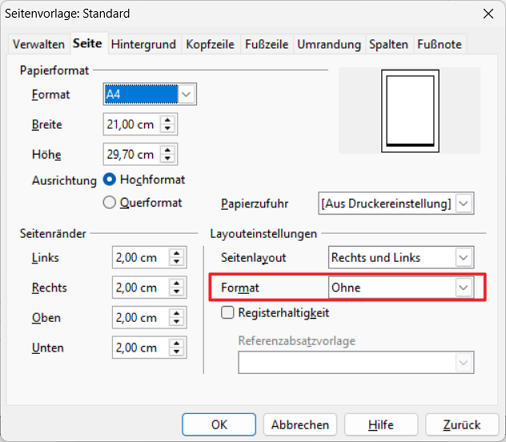Switch to the Hintergrund tab
The width and height of the screenshot is (506, 442).
click(143, 44)
